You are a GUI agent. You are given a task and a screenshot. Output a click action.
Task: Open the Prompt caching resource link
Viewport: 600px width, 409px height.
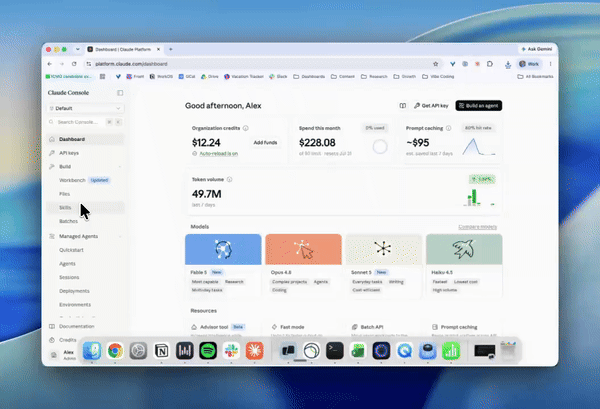pyautogui.click(x=455, y=327)
